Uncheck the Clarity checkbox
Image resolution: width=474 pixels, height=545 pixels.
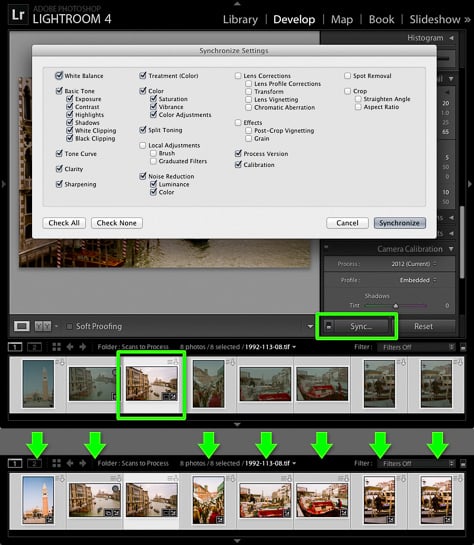click(x=59, y=169)
